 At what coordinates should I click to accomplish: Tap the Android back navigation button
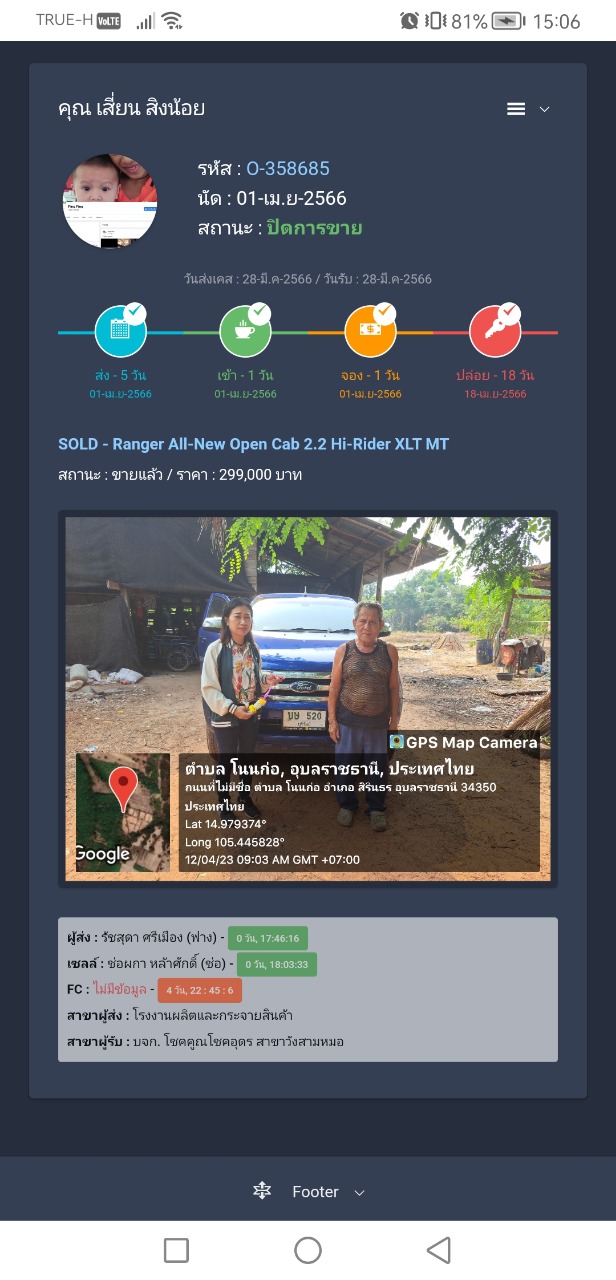click(438, 1249)
